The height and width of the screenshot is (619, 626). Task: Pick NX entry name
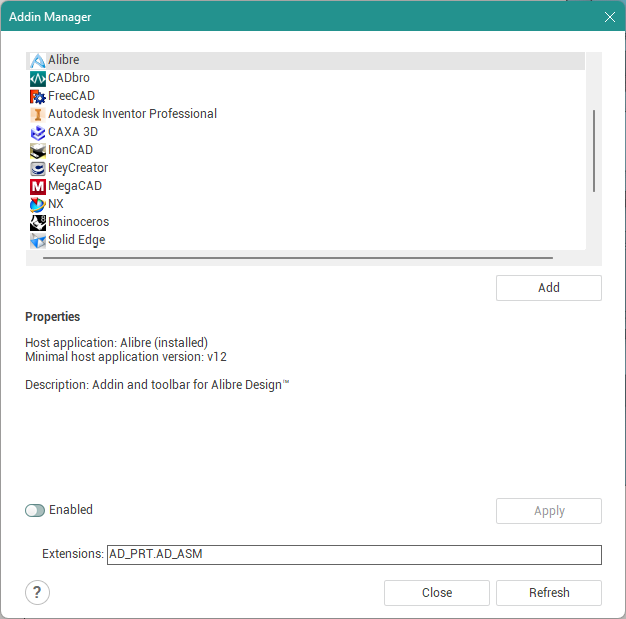click(x=56, y=204)
